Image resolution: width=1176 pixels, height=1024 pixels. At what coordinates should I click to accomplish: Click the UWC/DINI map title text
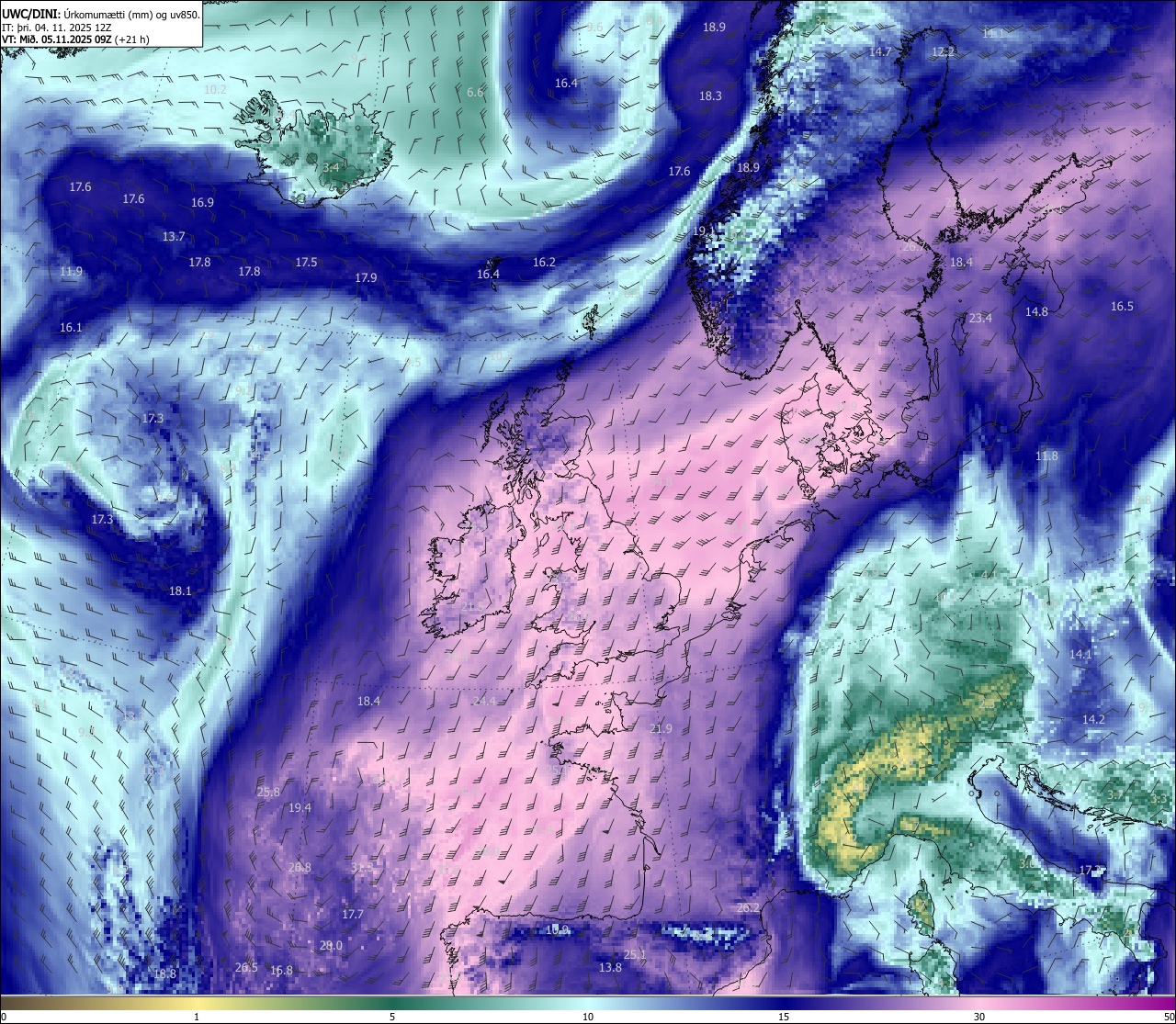tap(101, 14)
